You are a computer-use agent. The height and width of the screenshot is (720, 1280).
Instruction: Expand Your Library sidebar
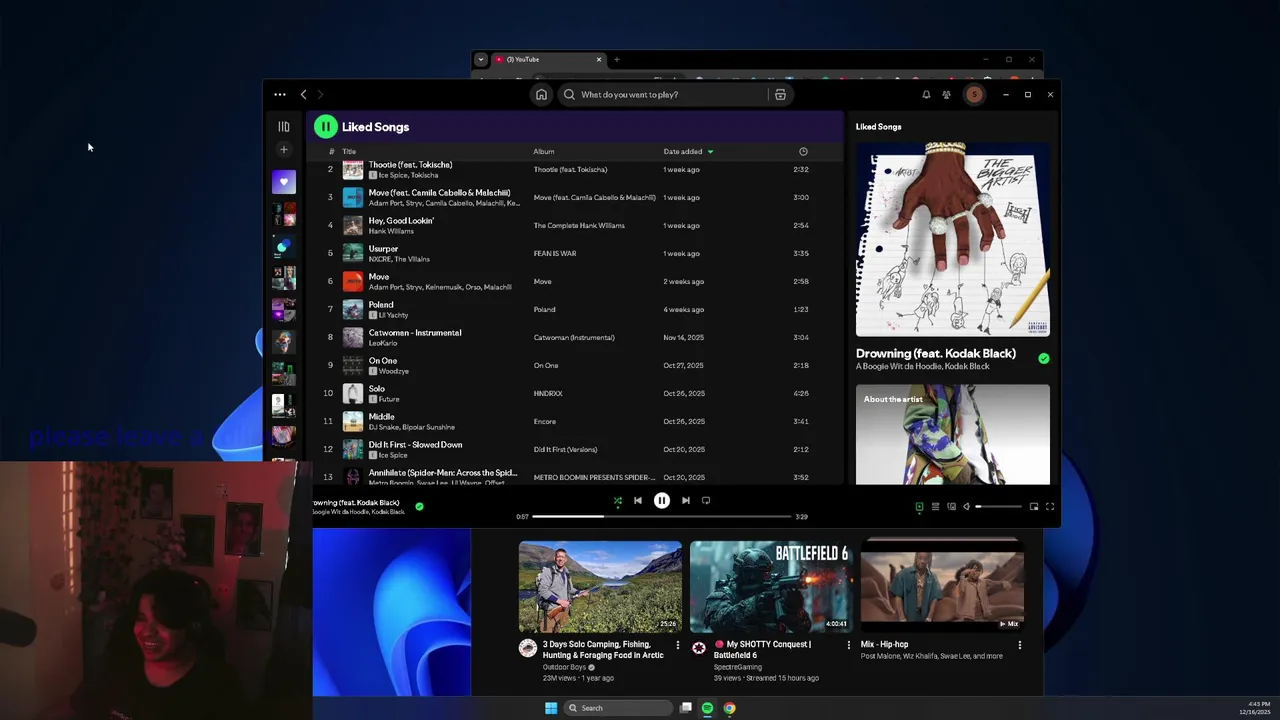tap(284, 127)
